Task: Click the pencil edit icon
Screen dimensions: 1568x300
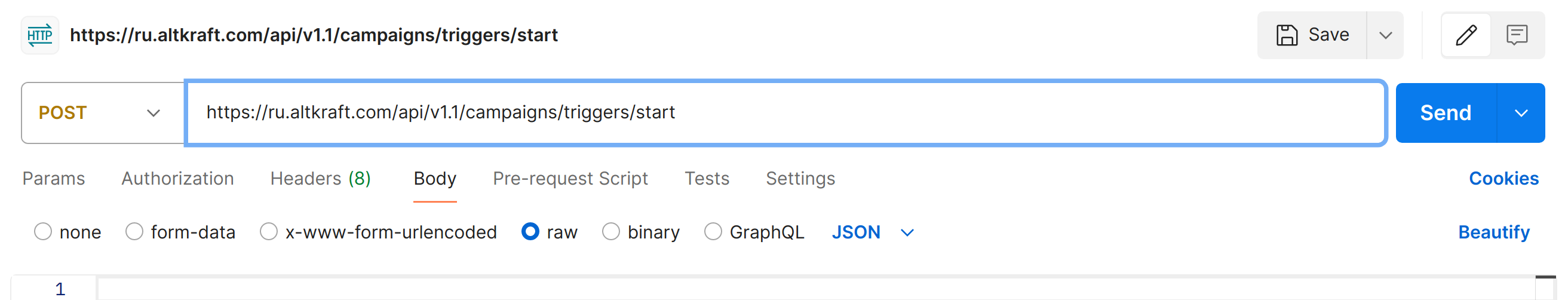Action: click(x=1466, y=35)
